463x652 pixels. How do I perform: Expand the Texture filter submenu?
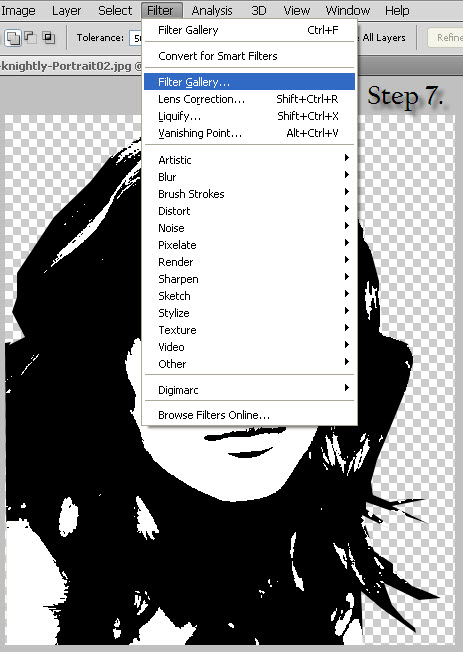(x=249, y=330)
